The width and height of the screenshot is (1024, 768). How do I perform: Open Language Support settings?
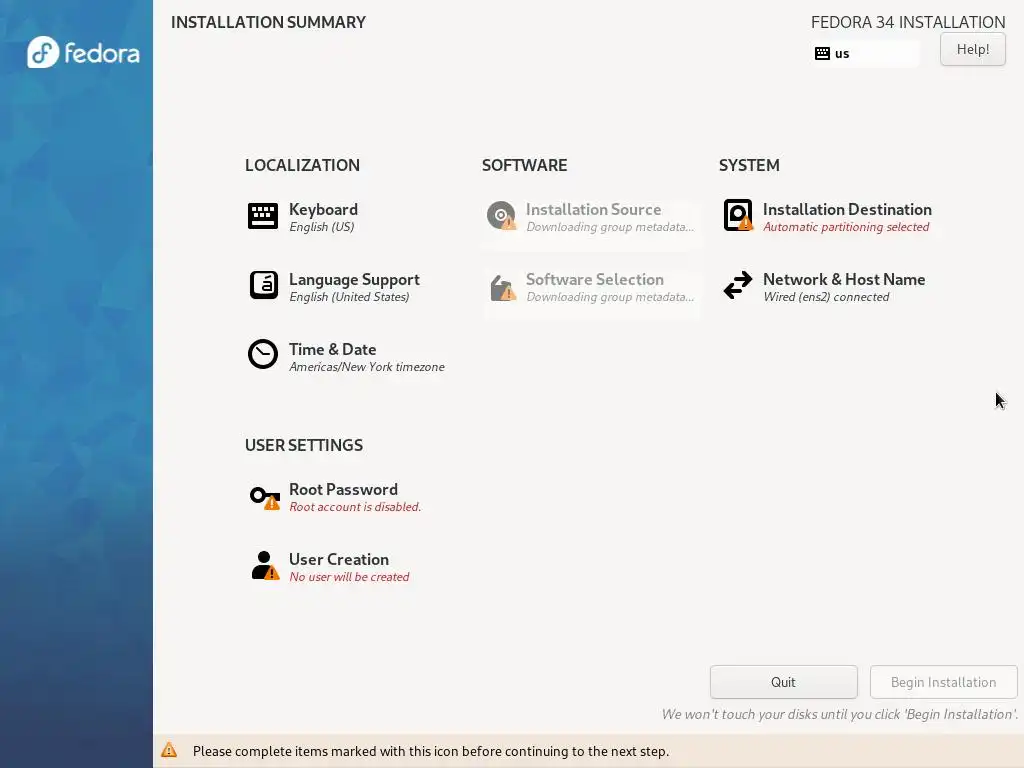[354, 280]
